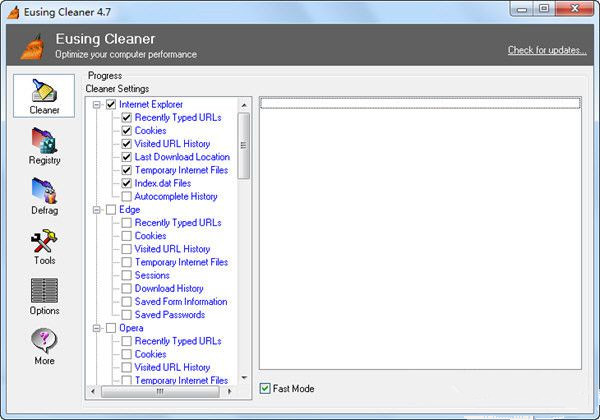This screenshot has height=420, width=600.
Task: Uncheck Index.dat Files checkbox
Action: 127,183
